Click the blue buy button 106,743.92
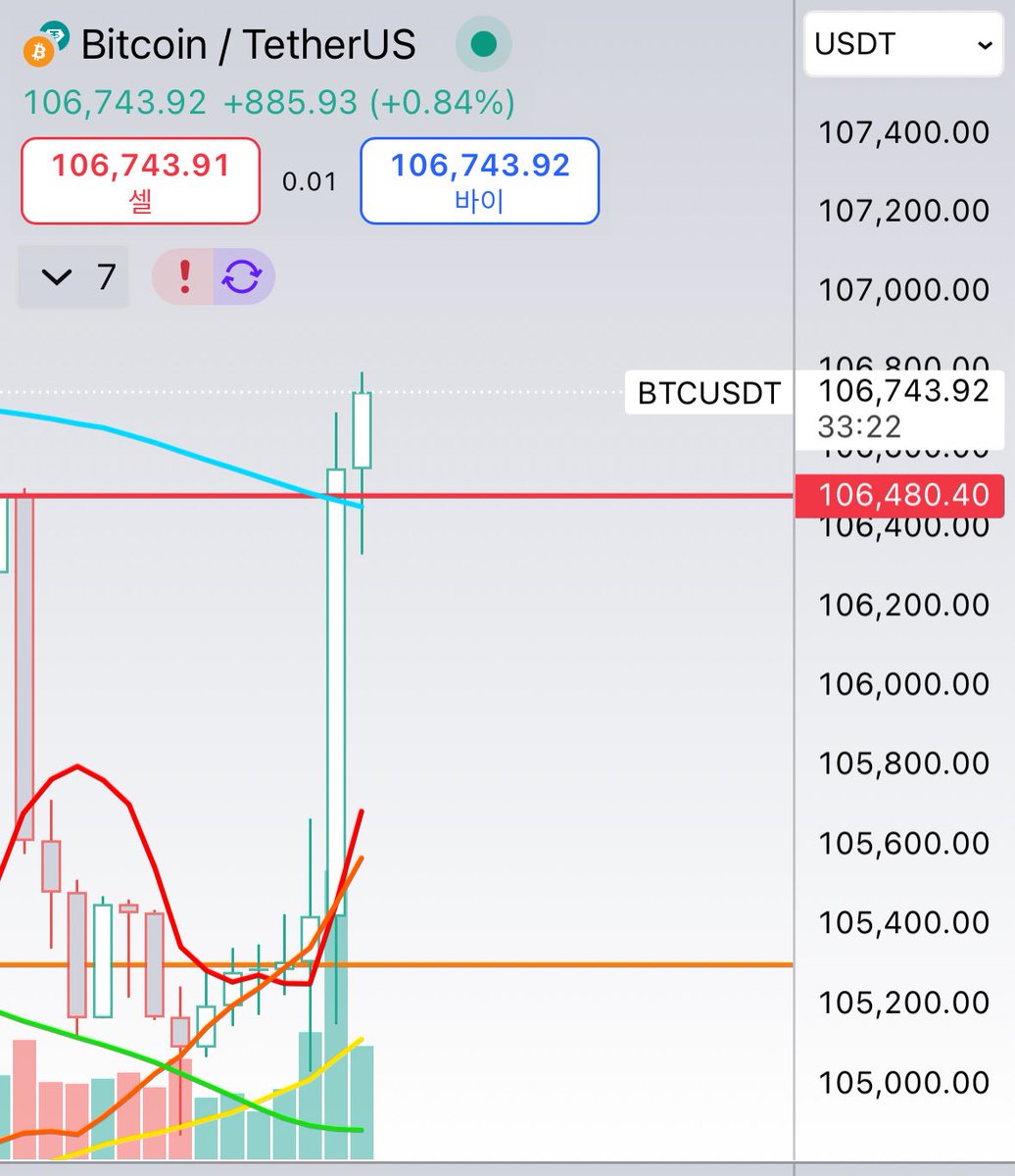The width and height of the screenshot is (1015, 1176). click(x=480, y=181)
